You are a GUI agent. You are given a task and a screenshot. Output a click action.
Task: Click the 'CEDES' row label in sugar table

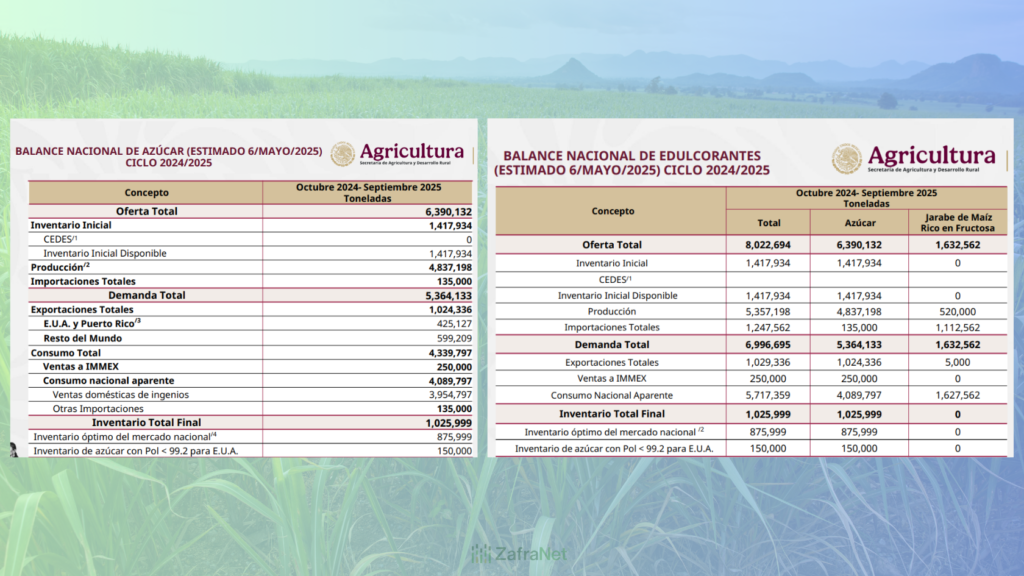coord(60,239)
